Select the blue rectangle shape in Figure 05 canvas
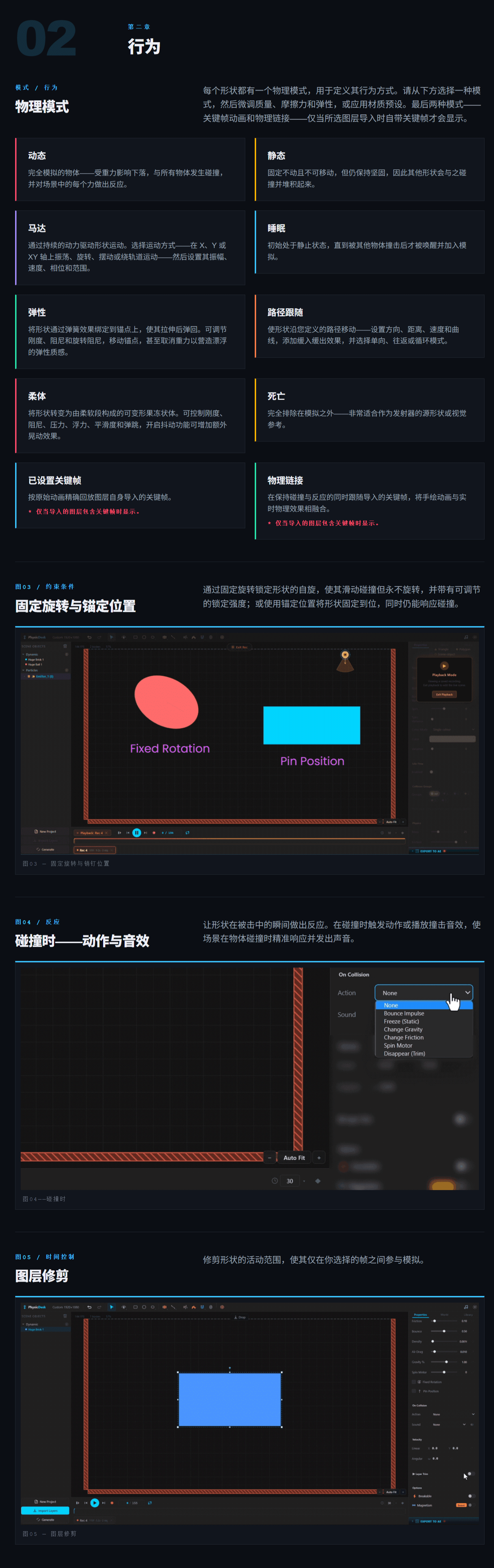Screen dimensions: 494x1568 pos(230,1399)
